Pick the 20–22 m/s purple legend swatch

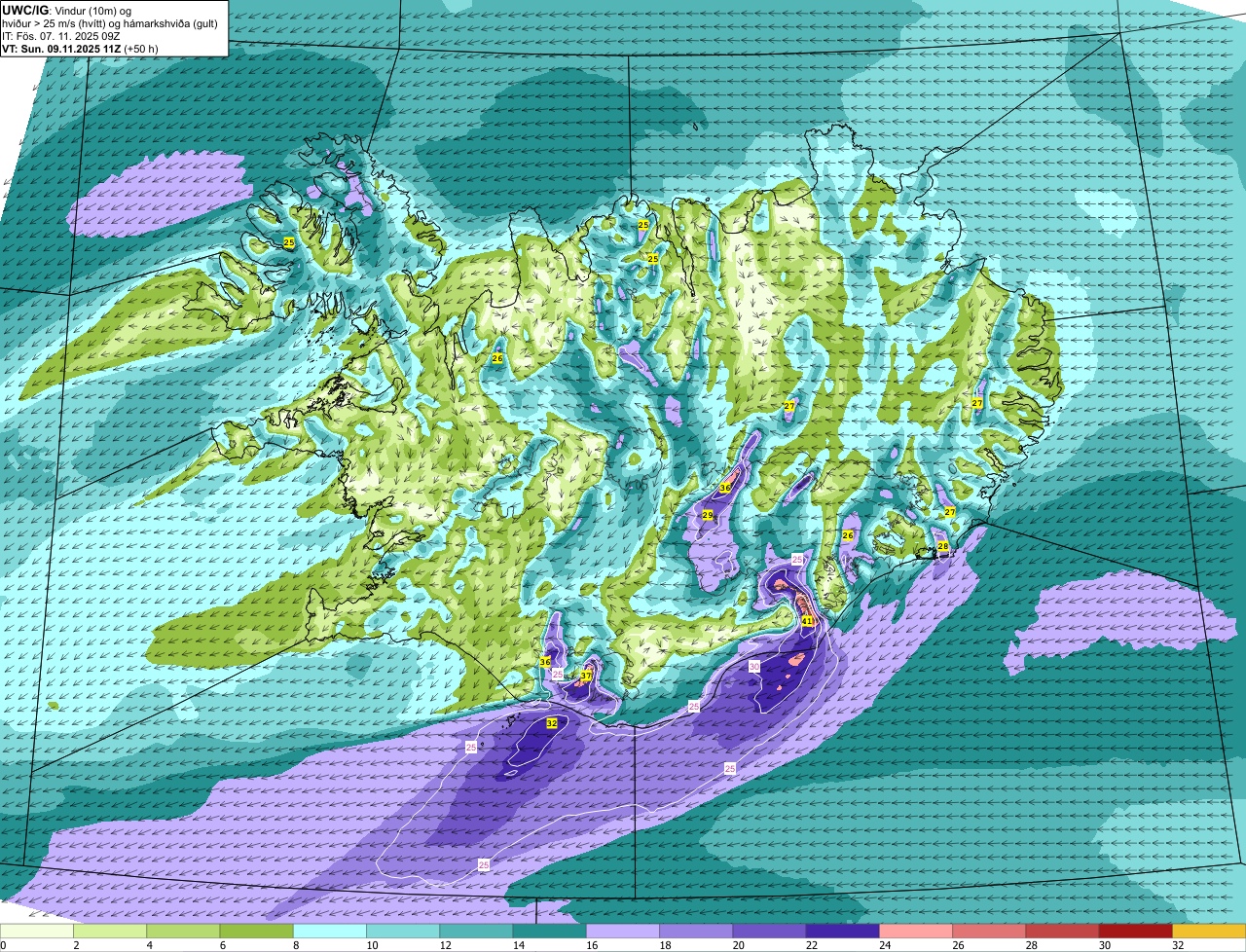pos(769,932)
